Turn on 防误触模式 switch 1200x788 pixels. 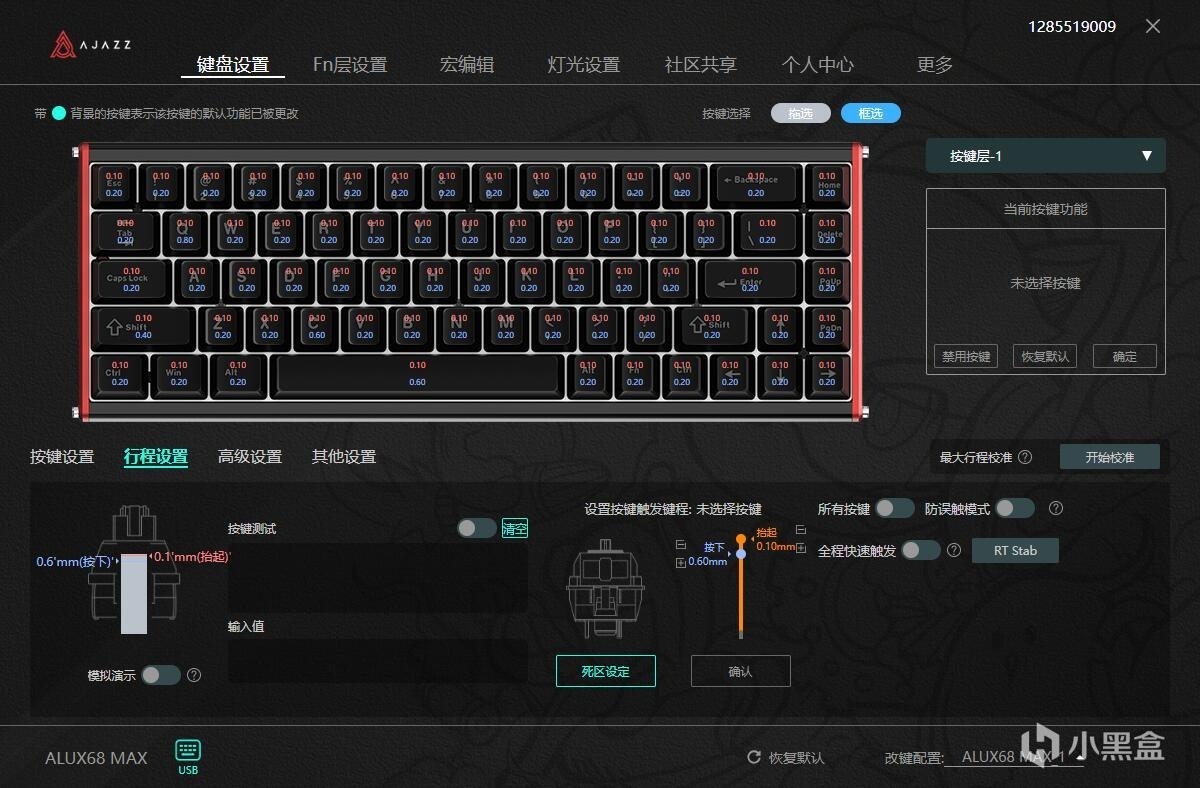pyautogui.click(x=1014, y=509)
